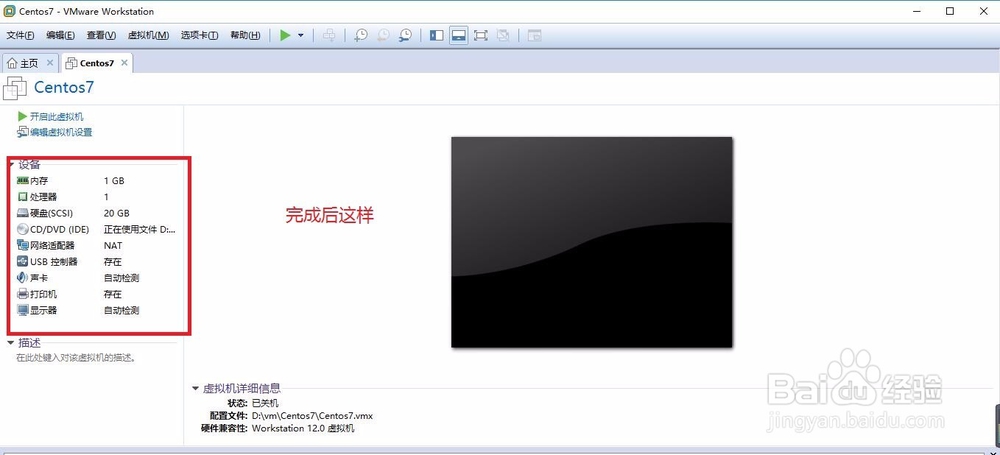This screenshot has width=1000, height=455.
Task: Maximize the VMware Workstation window
Action: click(950, 11)
